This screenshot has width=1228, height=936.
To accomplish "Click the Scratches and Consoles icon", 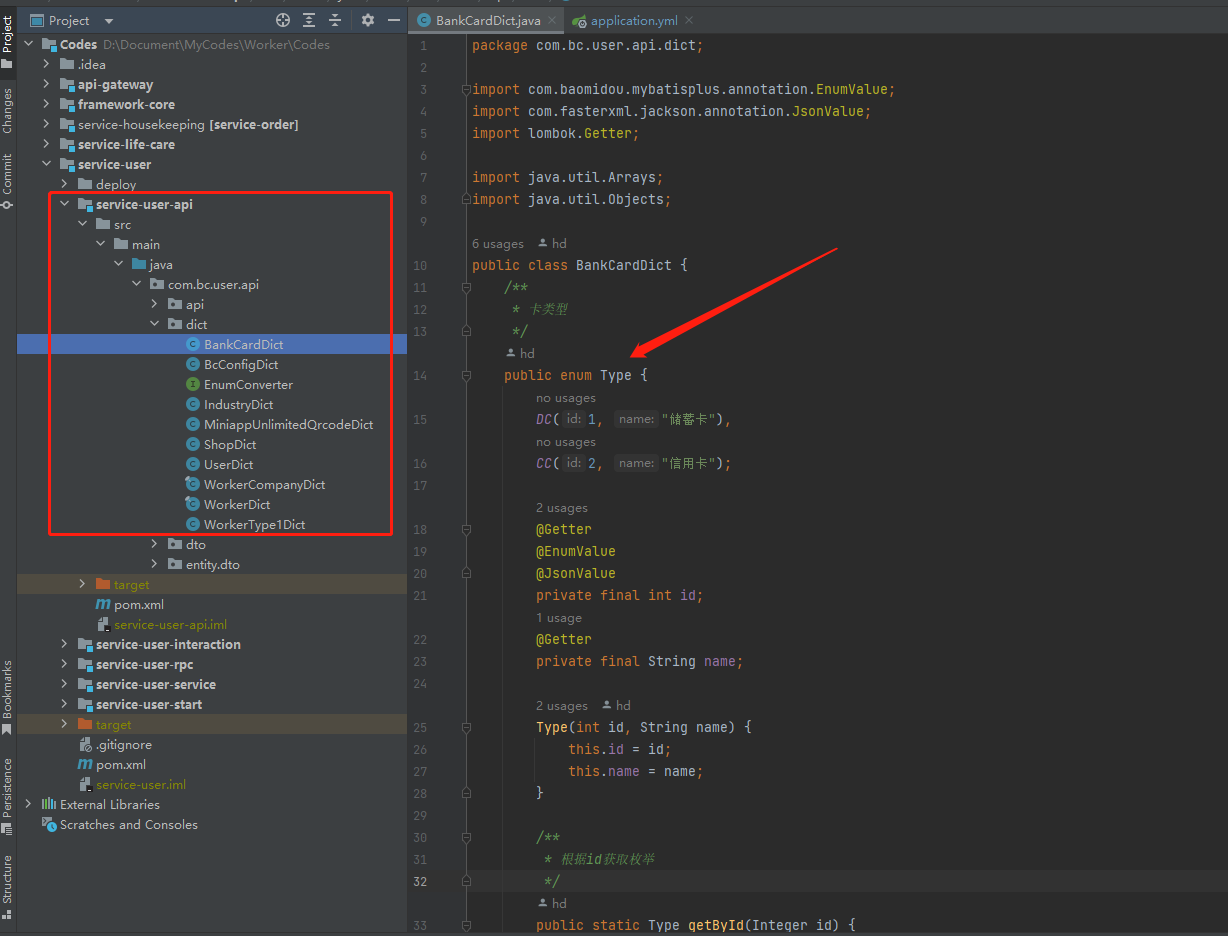I will 49,824.
